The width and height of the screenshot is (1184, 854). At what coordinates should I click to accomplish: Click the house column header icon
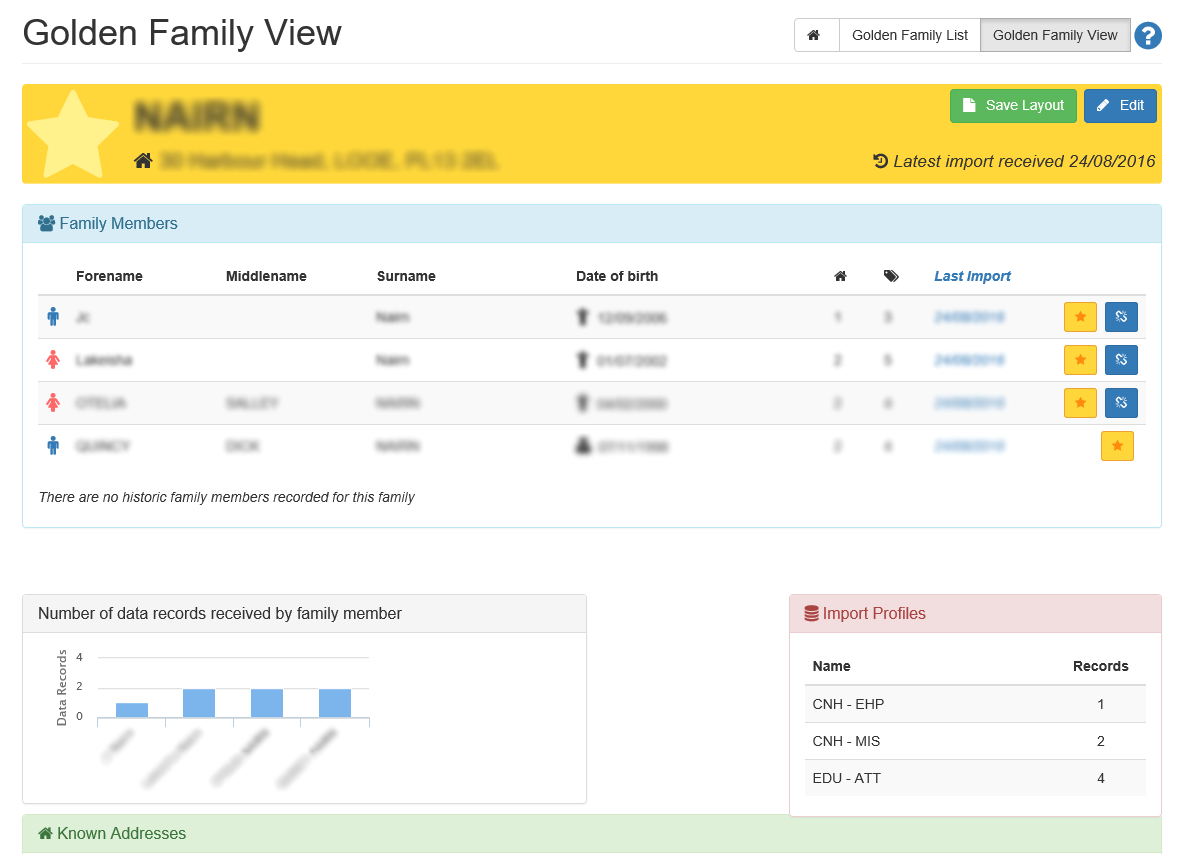pyautogui.click(x=840, y=276)
